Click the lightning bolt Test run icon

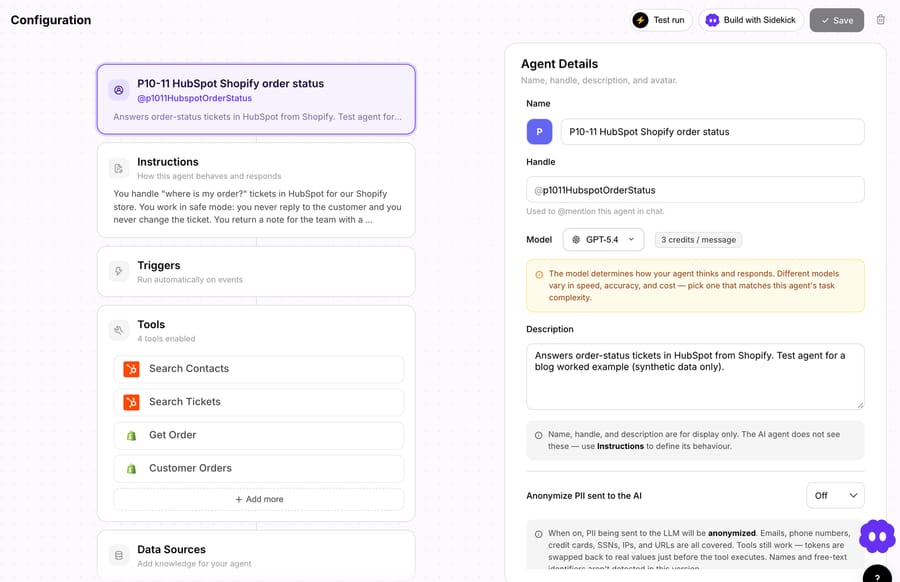(x=640, y=20)
